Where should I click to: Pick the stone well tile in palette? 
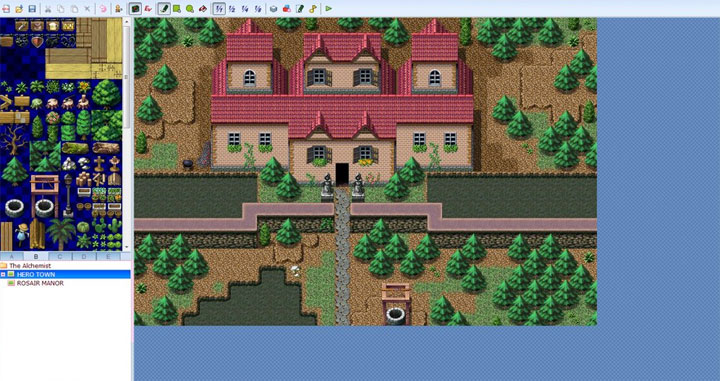click(x=14, y=208)
